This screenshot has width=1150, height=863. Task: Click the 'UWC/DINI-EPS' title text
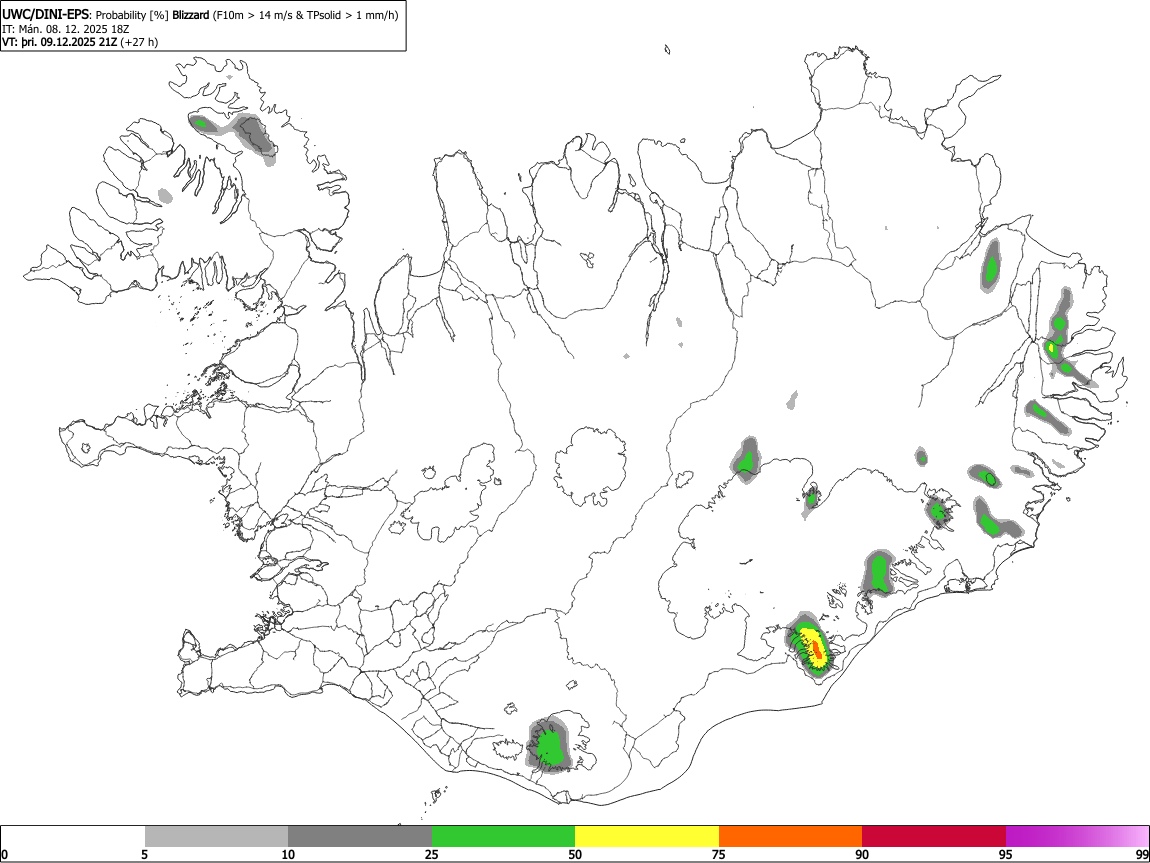46,15
